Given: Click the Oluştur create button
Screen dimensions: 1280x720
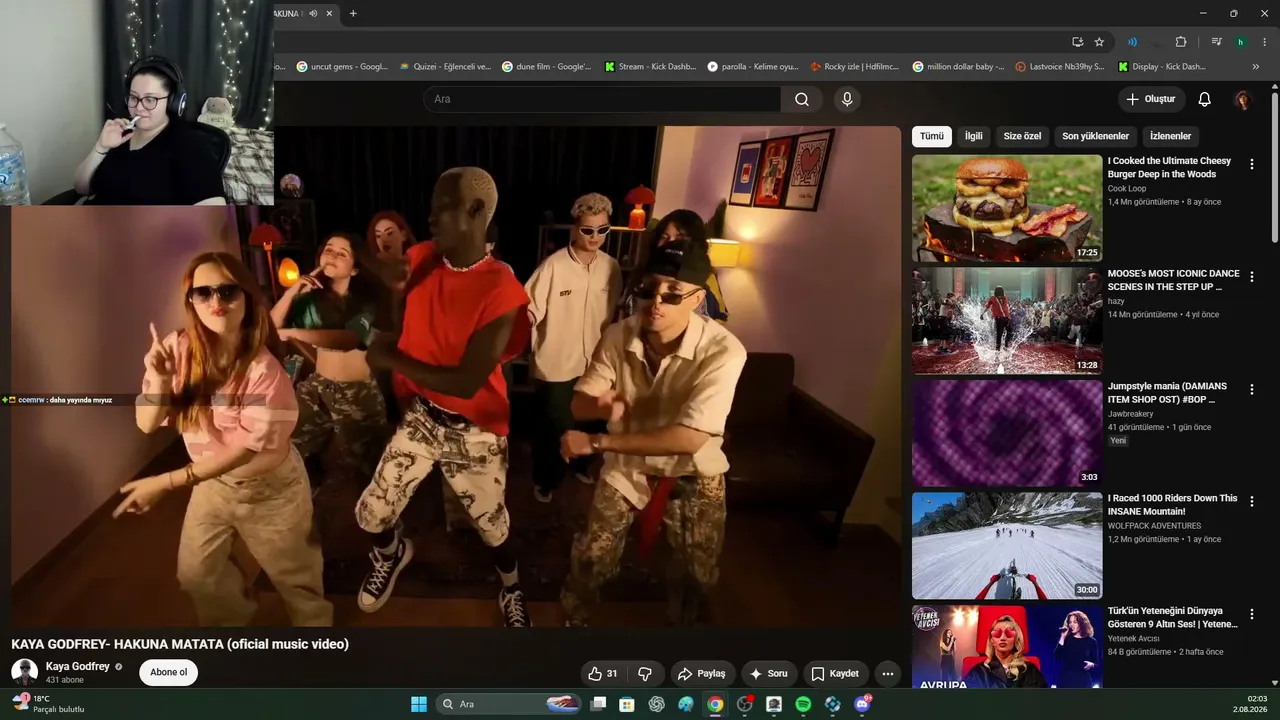Looking at the screenshot, I should click(x=1151, y=99).
